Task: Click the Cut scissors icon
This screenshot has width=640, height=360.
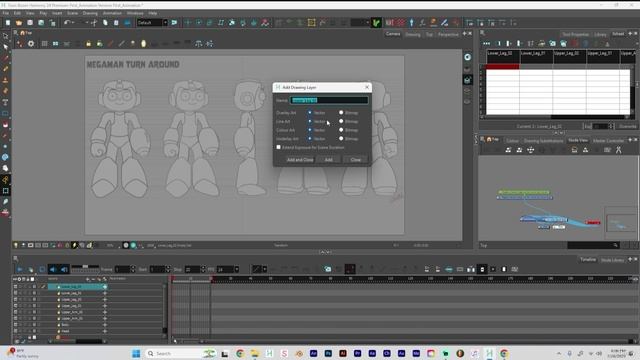Action: pos(94,23)
